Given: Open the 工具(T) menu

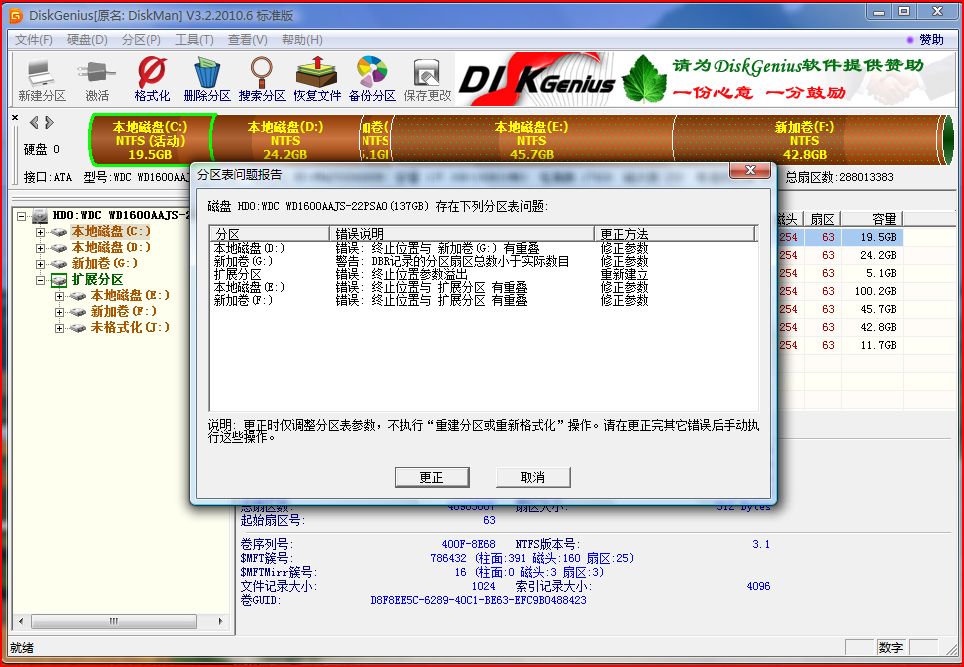Looking at the screenshot, I should coord(194,39).
